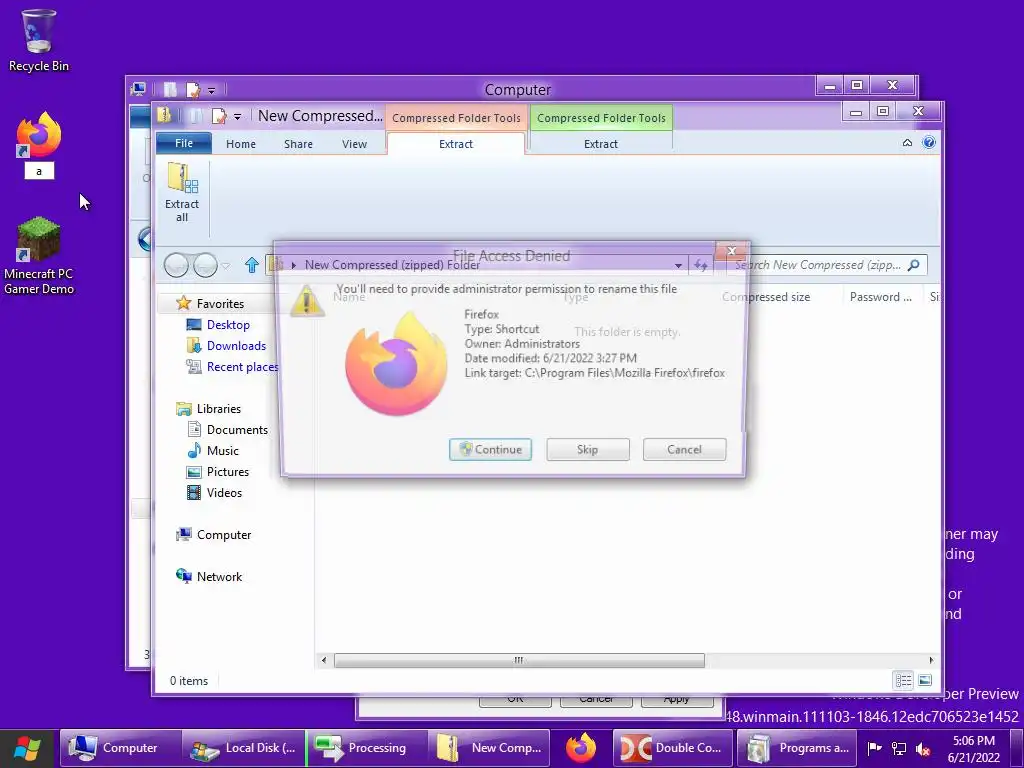
Task: Click the Up arrow in the navigation bar
Action: (252, 265)
